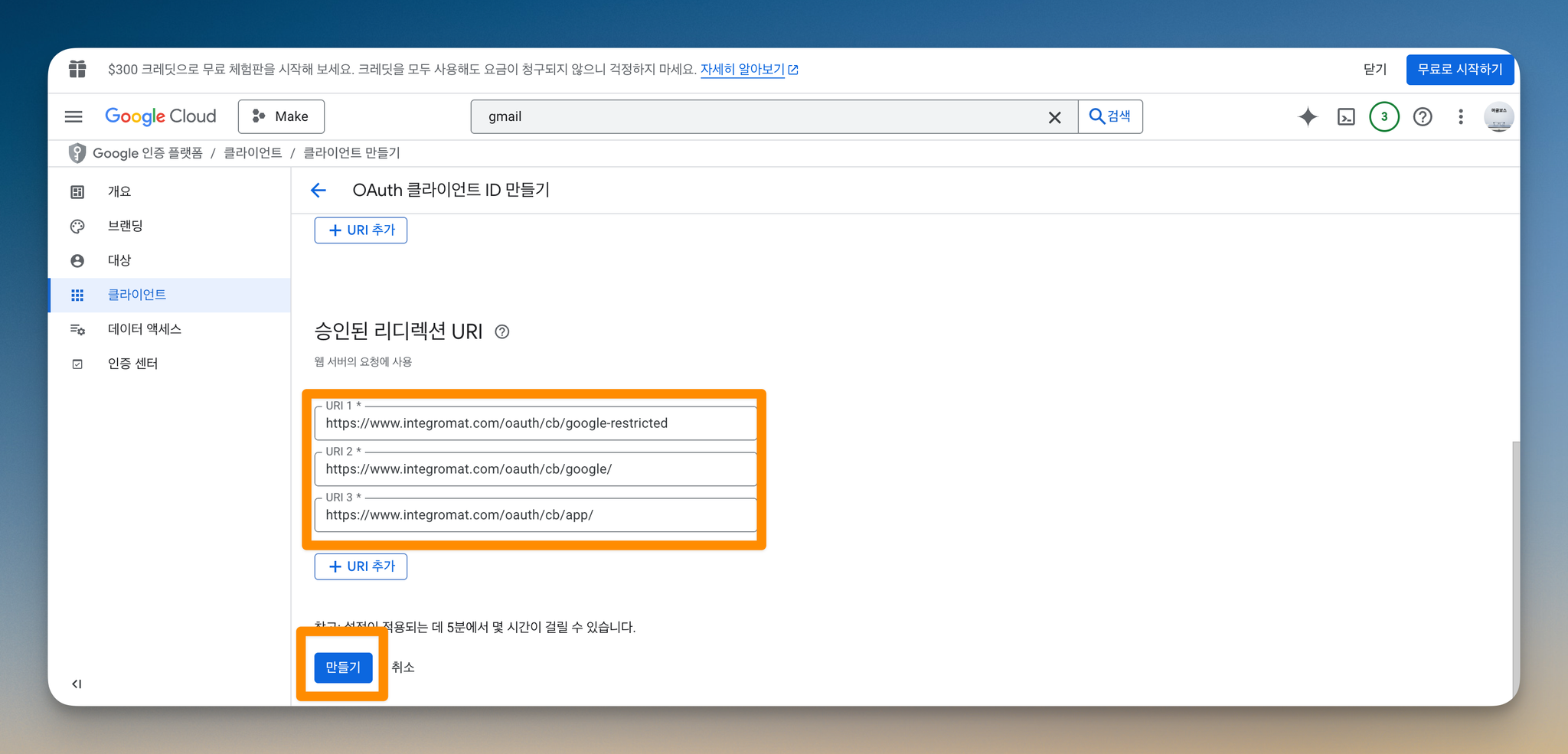Open the help question mark menu
The image size is (1568, 754).
pos(1423,116)
